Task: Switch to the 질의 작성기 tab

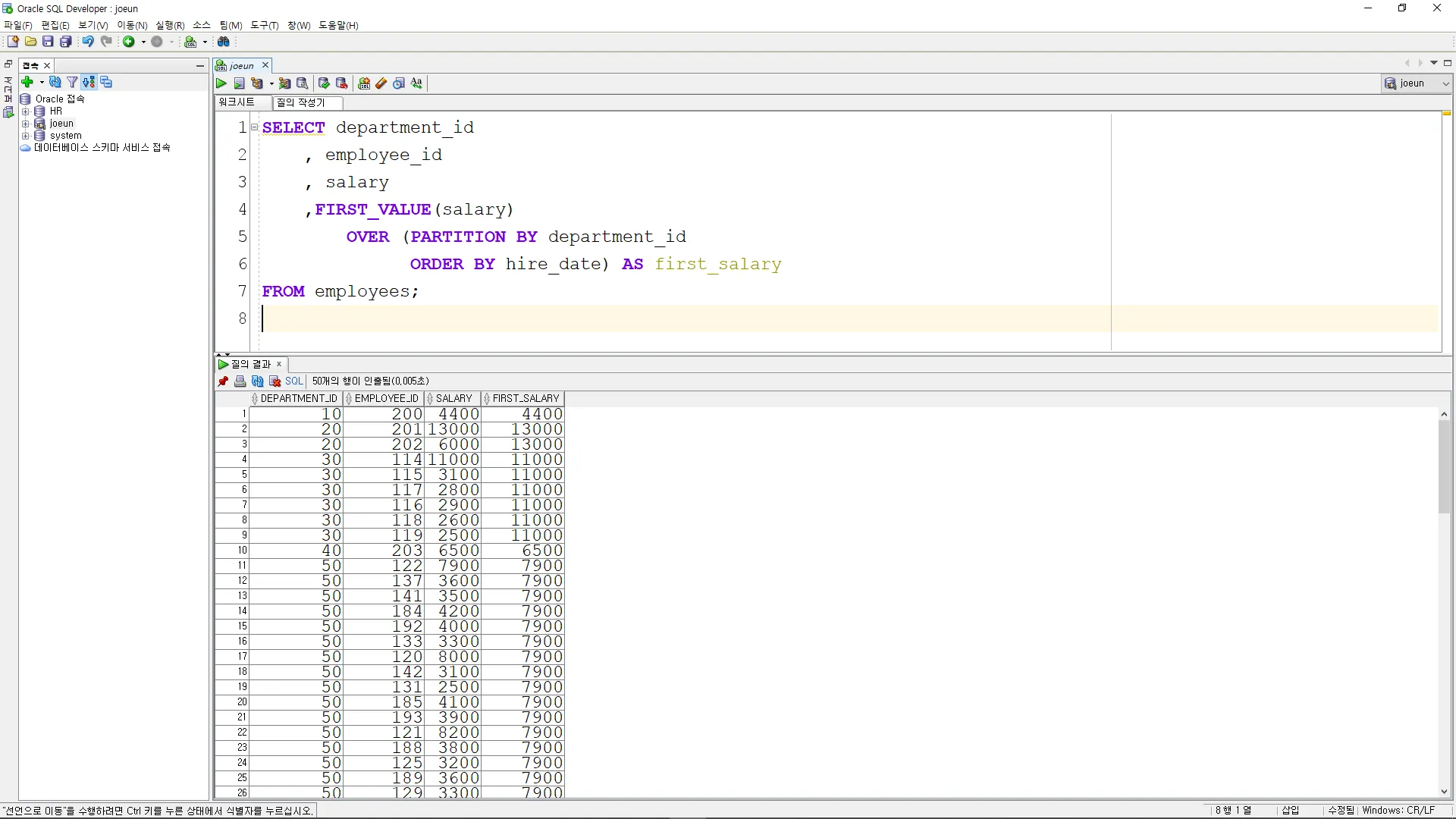Action: 301,102
